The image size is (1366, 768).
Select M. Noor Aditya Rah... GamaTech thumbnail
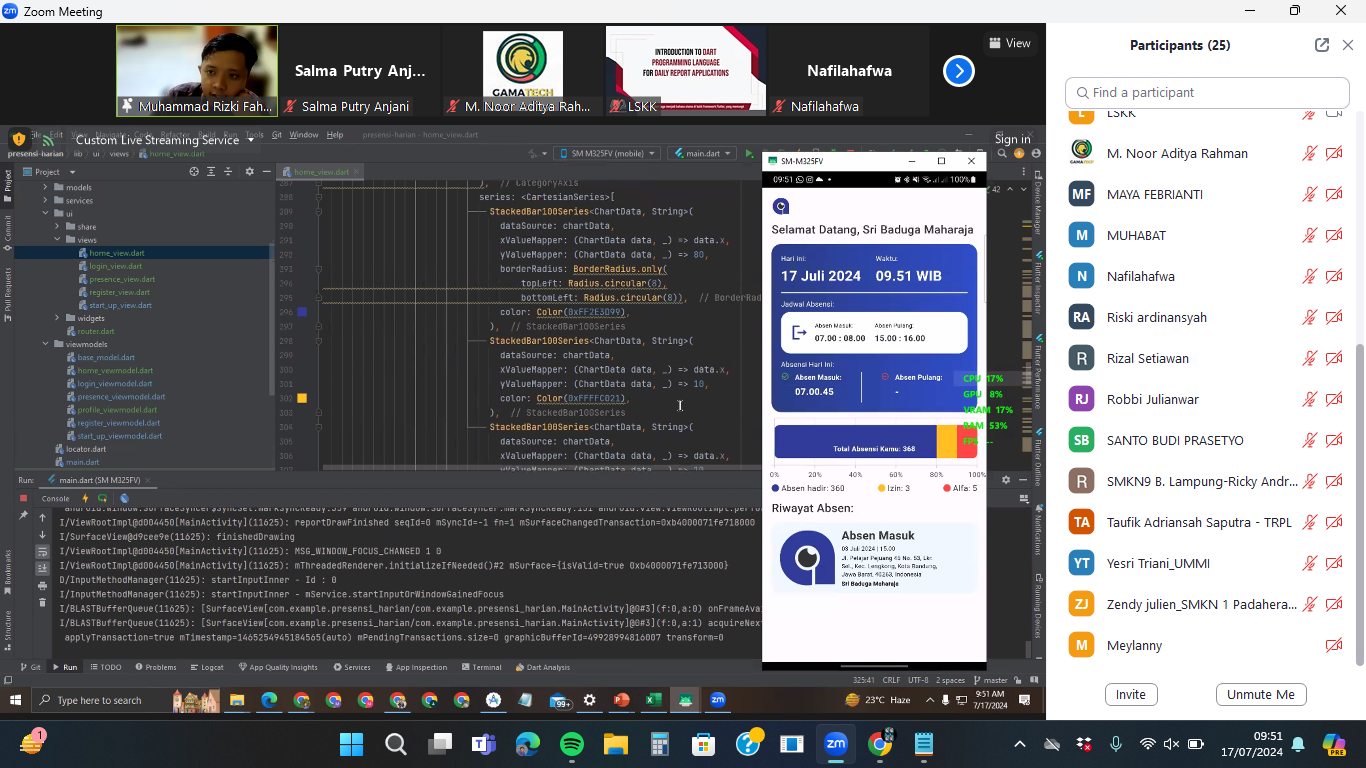(522, 71)
